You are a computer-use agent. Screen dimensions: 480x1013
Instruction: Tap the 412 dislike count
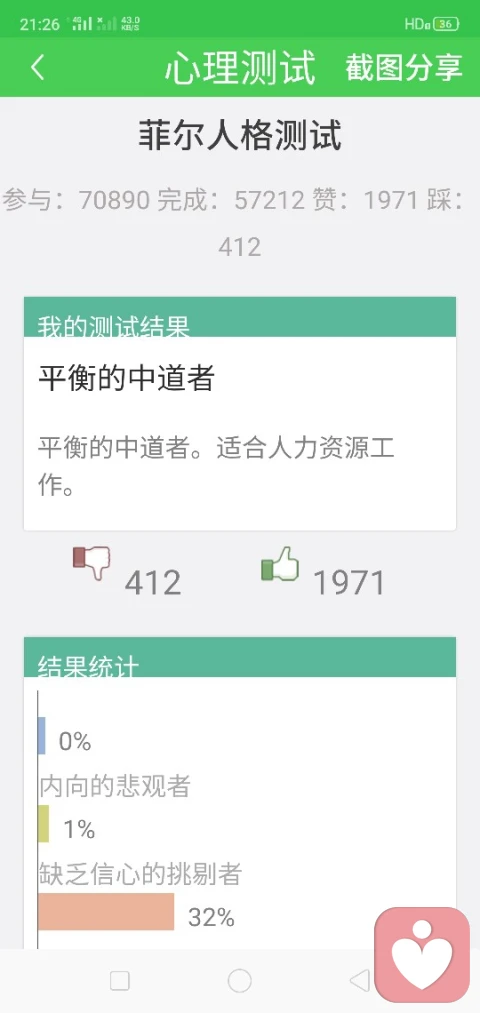click(x=153, y=583)
